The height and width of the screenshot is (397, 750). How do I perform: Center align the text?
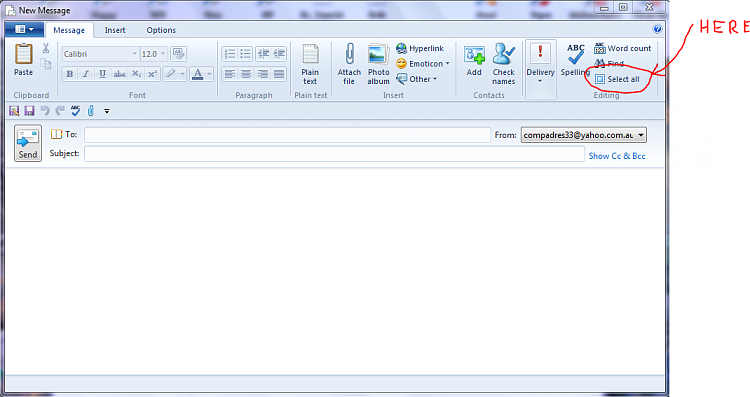pos(246,74)
